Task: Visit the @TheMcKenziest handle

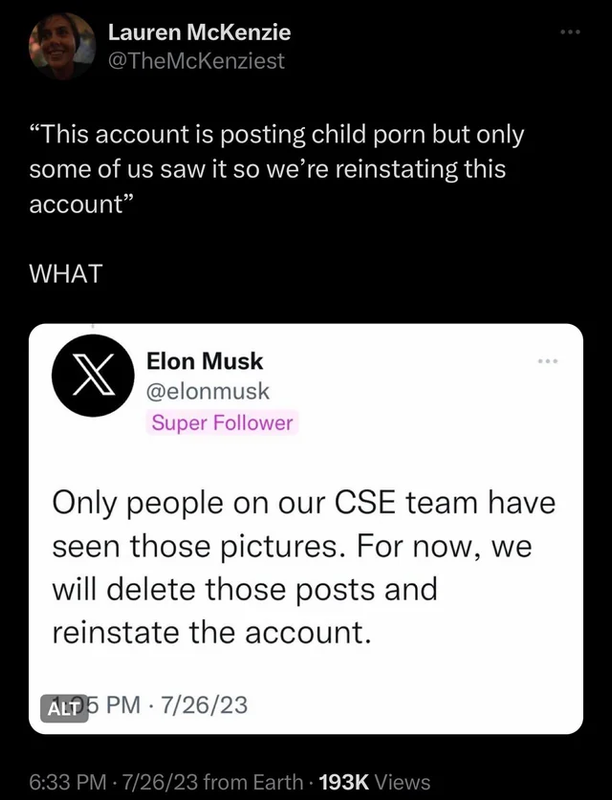Action: point(196,61)
